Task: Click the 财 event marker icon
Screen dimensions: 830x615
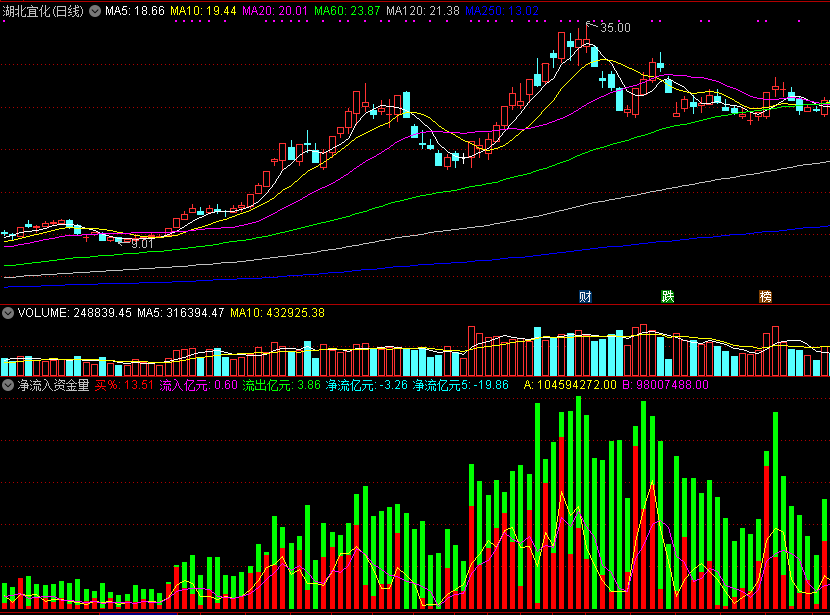Action: (585, 296)
